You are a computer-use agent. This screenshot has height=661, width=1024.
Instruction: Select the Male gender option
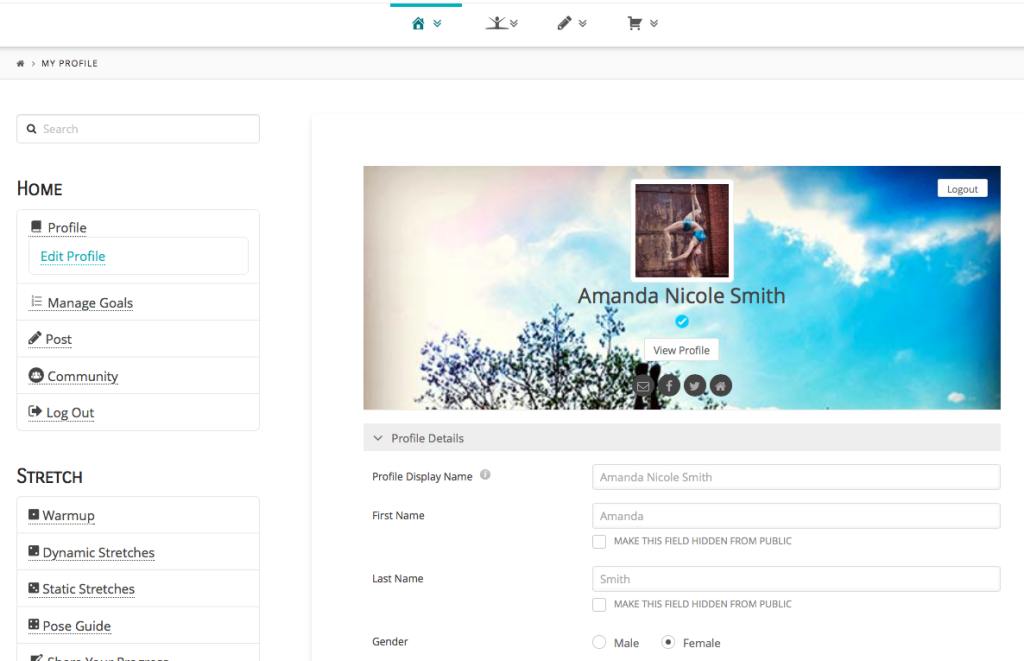(x=599, y=643)
